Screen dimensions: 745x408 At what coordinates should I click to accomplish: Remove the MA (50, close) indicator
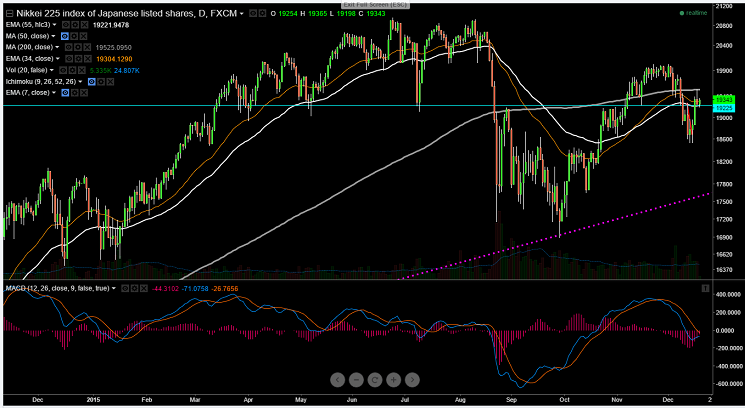(83, 36)
